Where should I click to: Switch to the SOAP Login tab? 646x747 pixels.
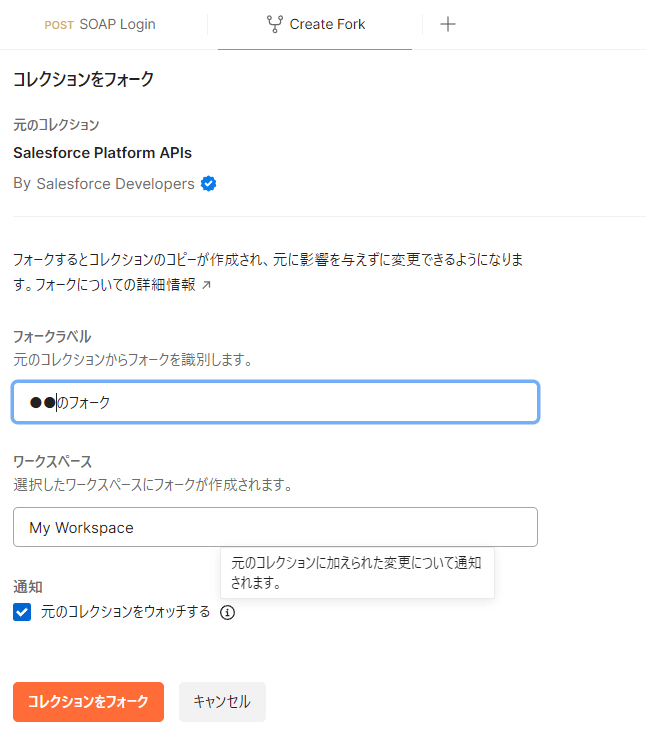[117, 24]
